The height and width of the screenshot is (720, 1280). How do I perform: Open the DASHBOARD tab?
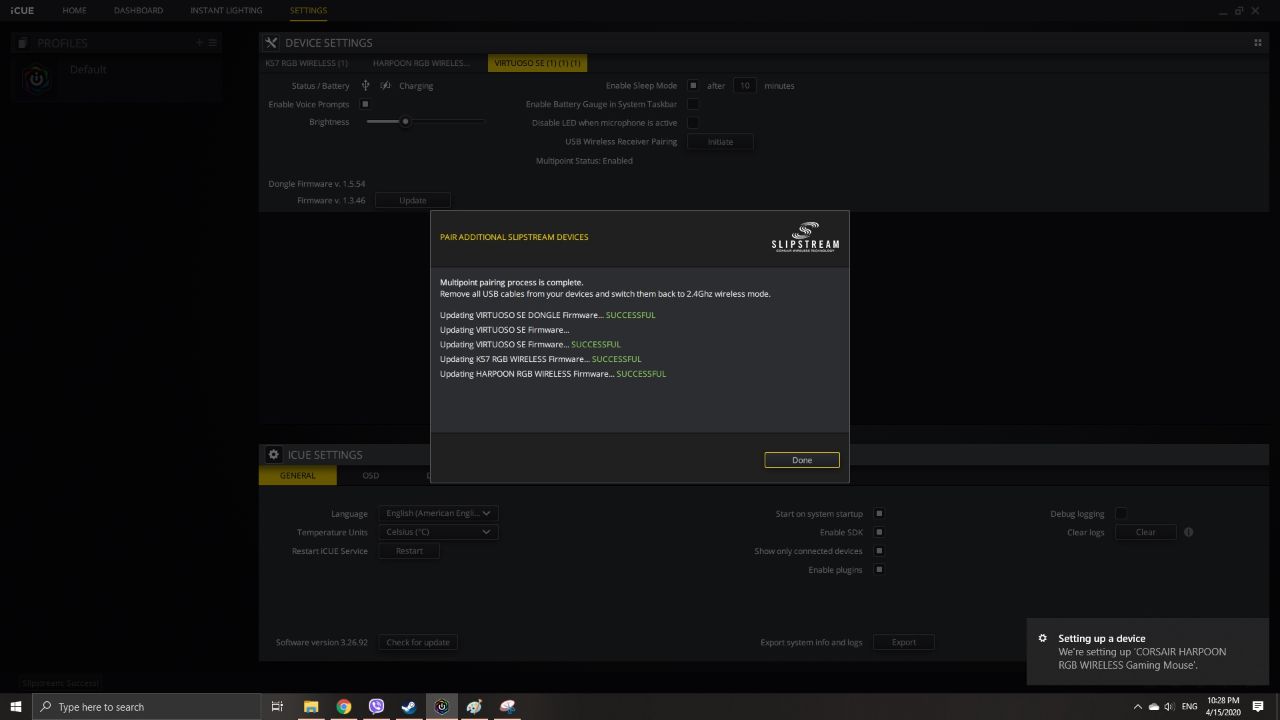[138, 10]
